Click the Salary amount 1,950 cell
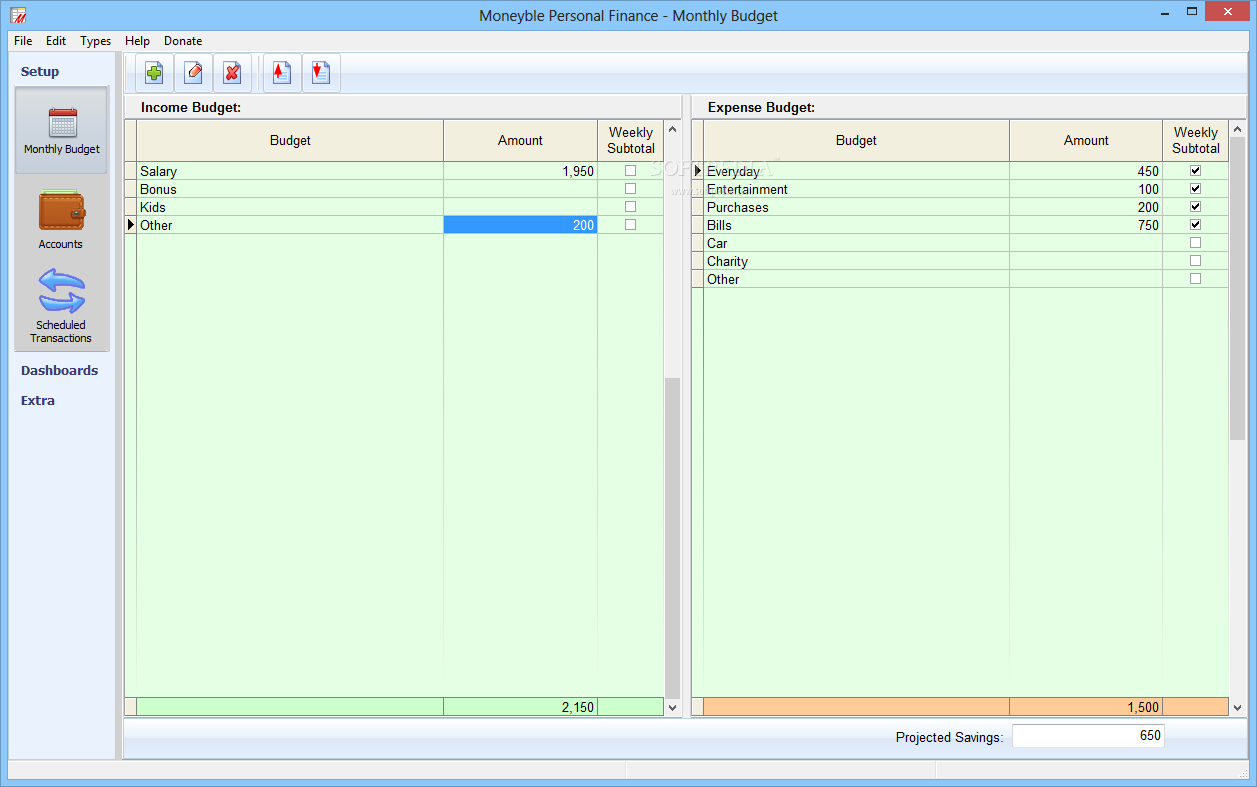Viewport: 1257px width, 787px height. click(x=520, y=171)
